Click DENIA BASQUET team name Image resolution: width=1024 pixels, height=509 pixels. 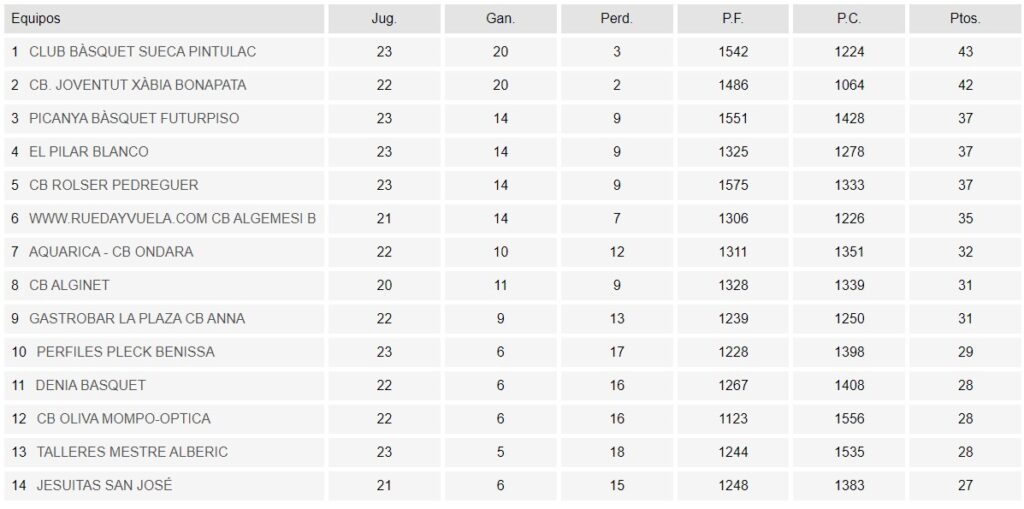tap(90, 385)
